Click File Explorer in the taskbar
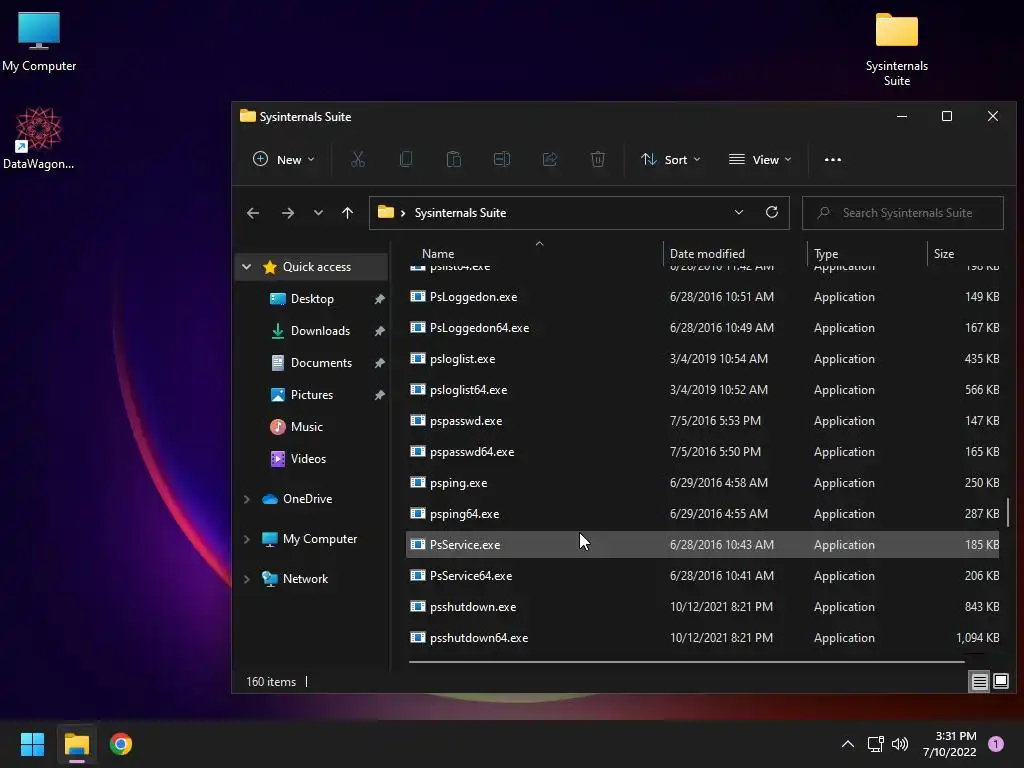The width and height of the screenshot is (1024, 768). point(76,744)
